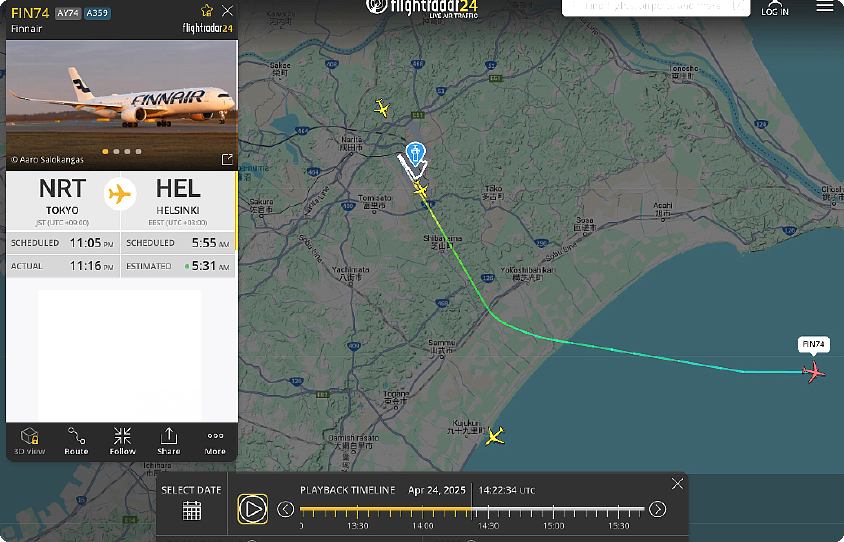Share this flight
The image size is (844, 542).
pyautogui.click(x=168, y=441)
